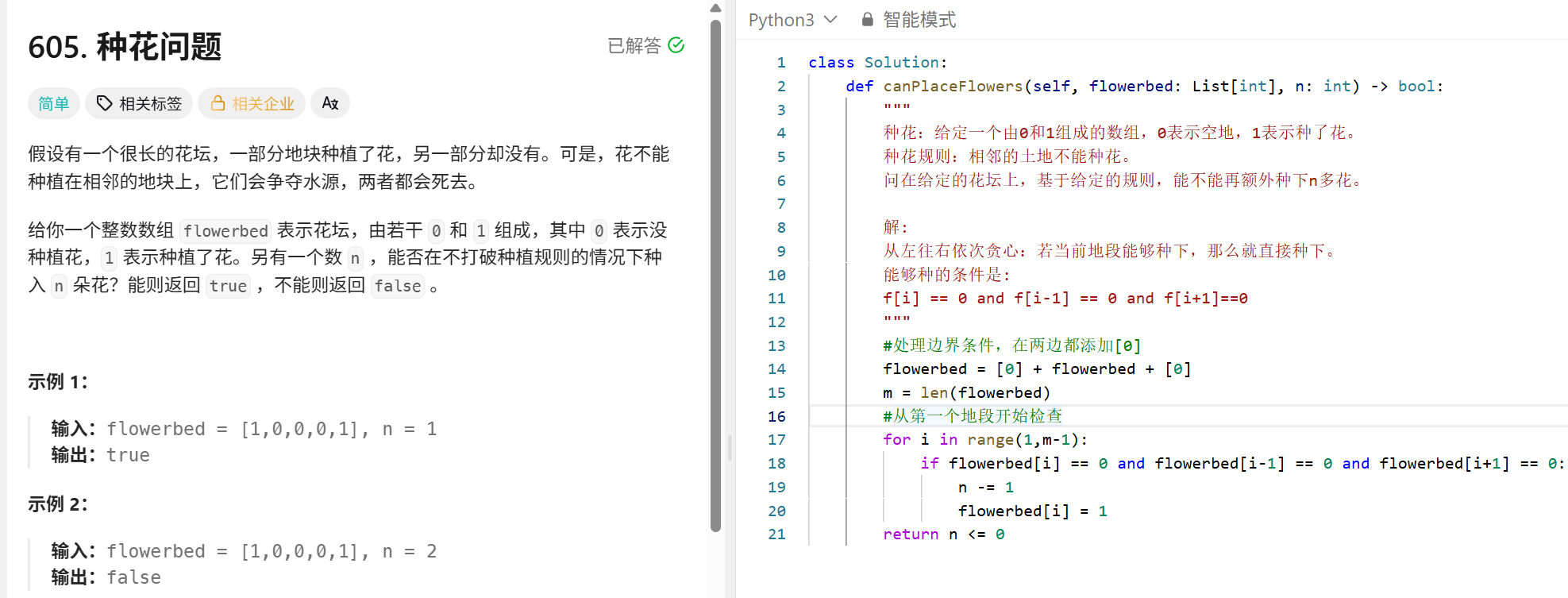The image size is (1568, 598).
Task: Click 'flowerbed = [0] + flowerbed + [0]' line
Action: point(1037,369)
